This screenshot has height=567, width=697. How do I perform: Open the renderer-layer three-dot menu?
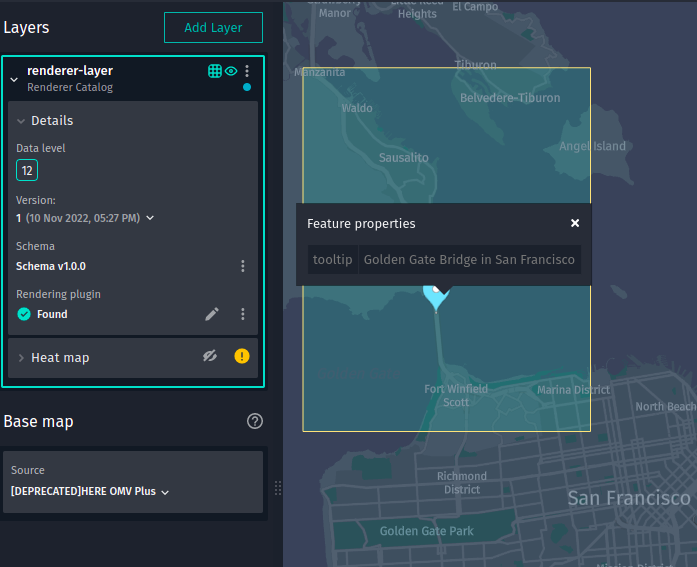point(247,71)
